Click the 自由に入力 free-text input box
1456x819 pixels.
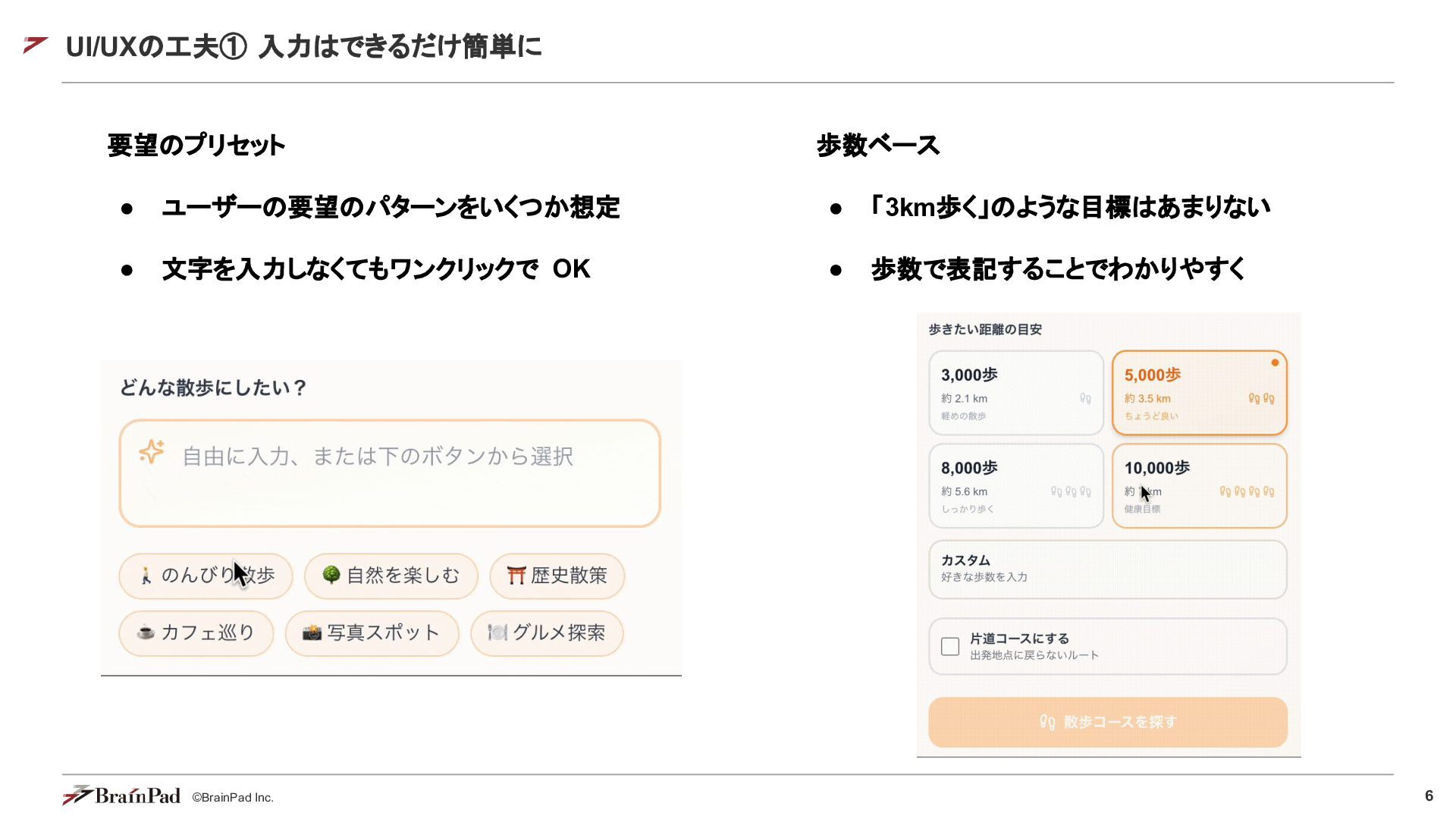click(390, 473)
